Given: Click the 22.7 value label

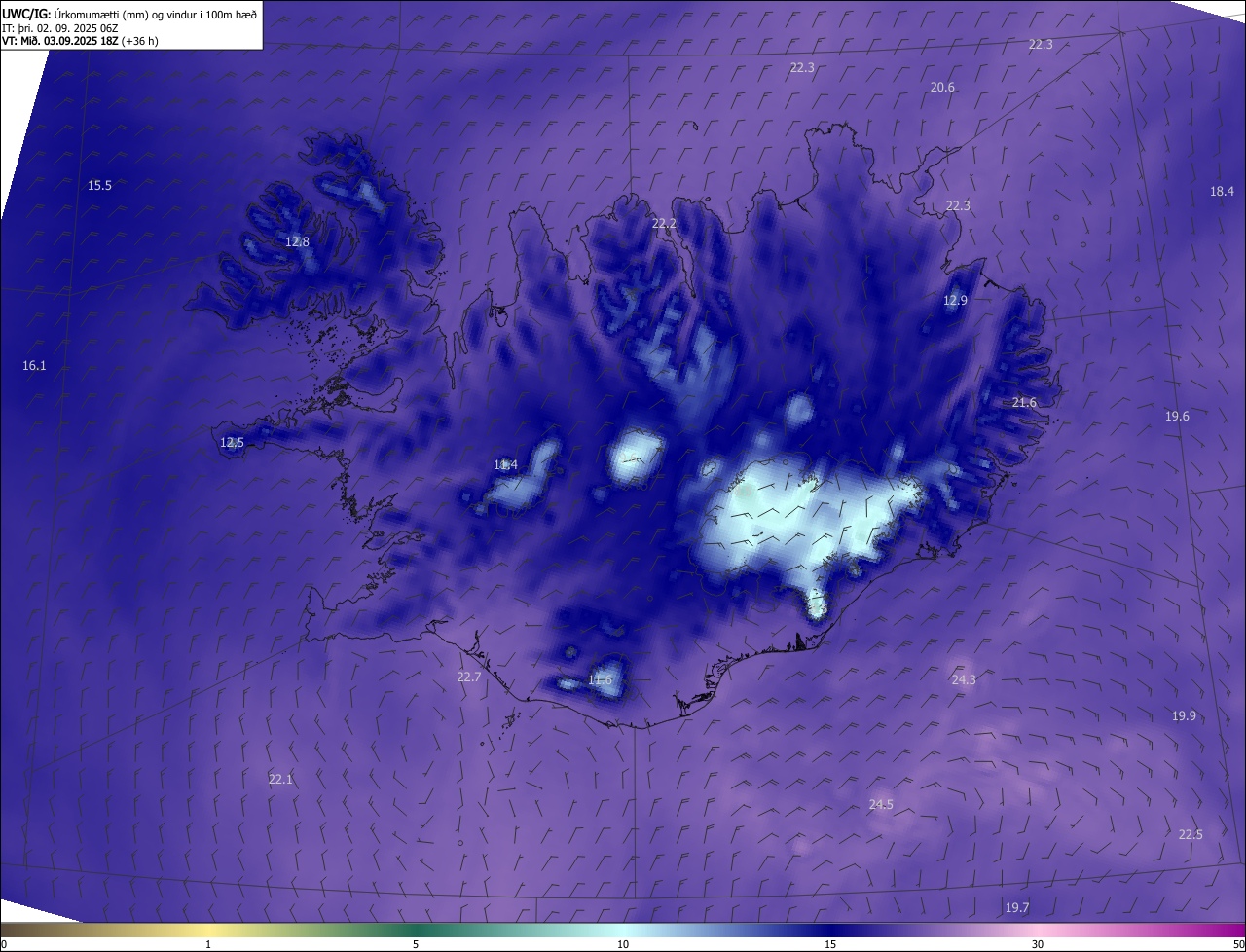Looking at the screenshot, I should [x=469, y=677].
